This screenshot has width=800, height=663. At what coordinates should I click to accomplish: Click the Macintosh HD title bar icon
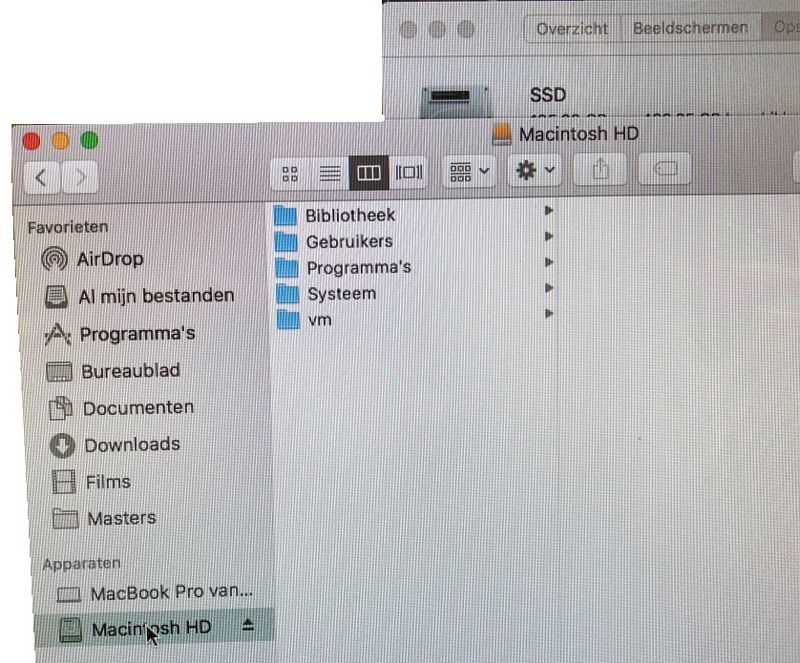(x=502, y=135)
